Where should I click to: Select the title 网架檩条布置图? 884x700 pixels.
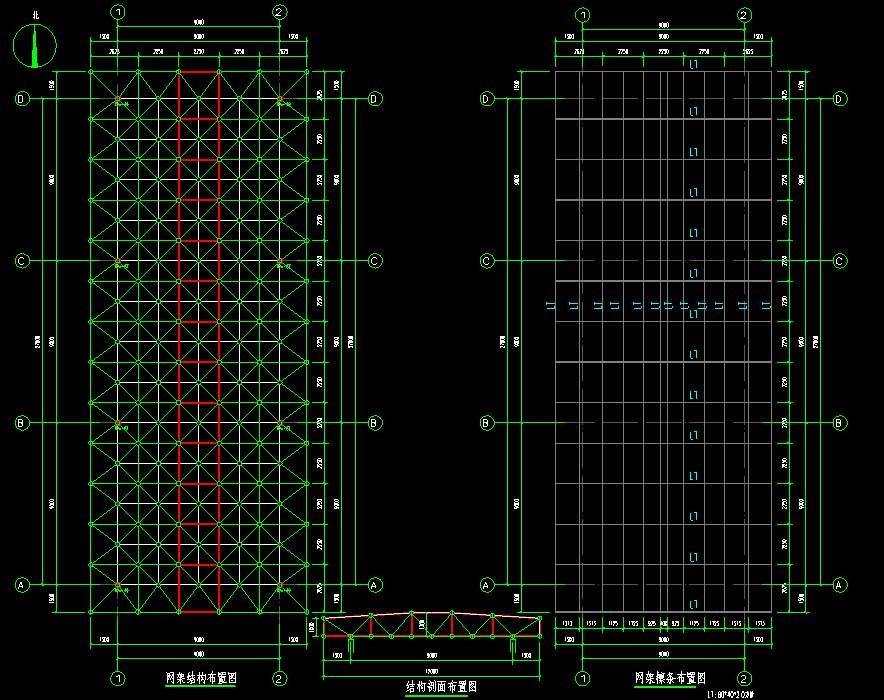[x=670, y=678]
